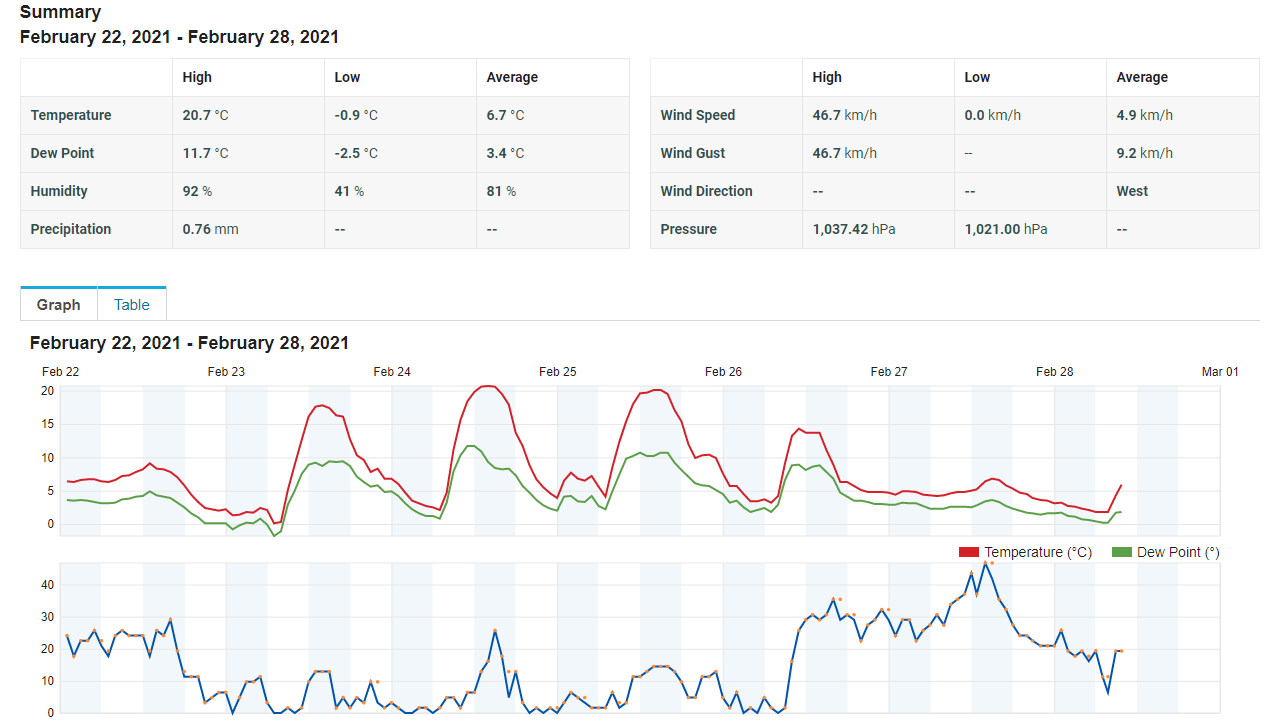Click the Pressure row header
The width and height of the screenshot is (1271, 720).
688,229
